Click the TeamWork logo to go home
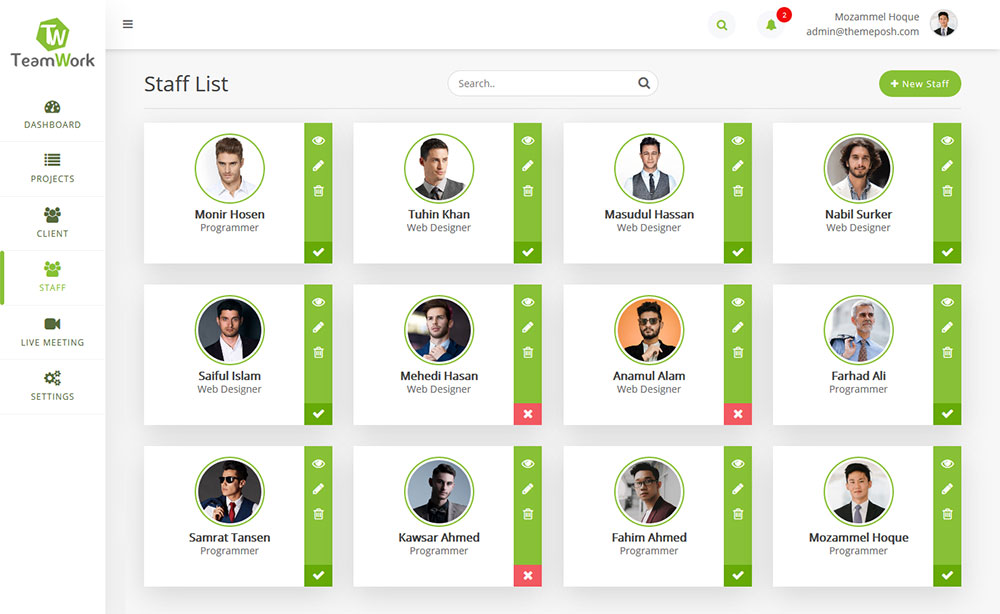Image resolution: width=1000 pixels, height=614 pixels. [x=52, y=40]
